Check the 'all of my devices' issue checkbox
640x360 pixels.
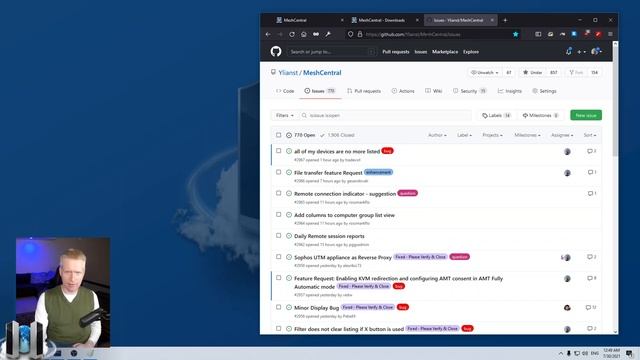point(278,151)
